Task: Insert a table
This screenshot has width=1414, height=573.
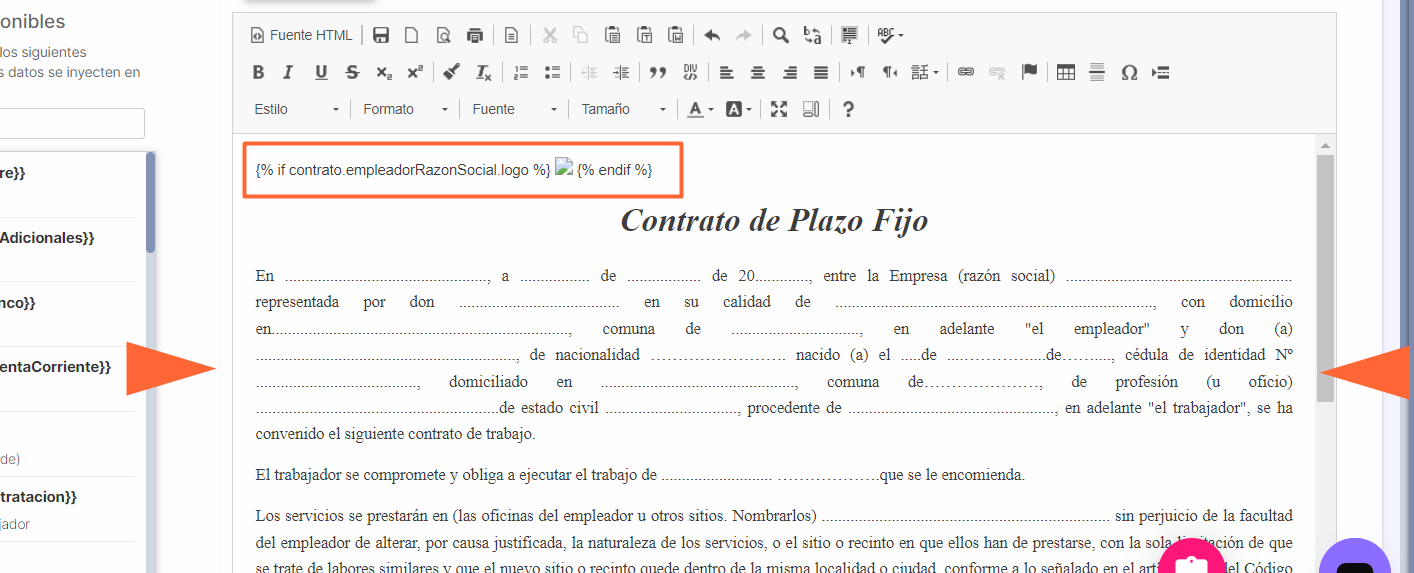Action: click(x=1066, y=72)
